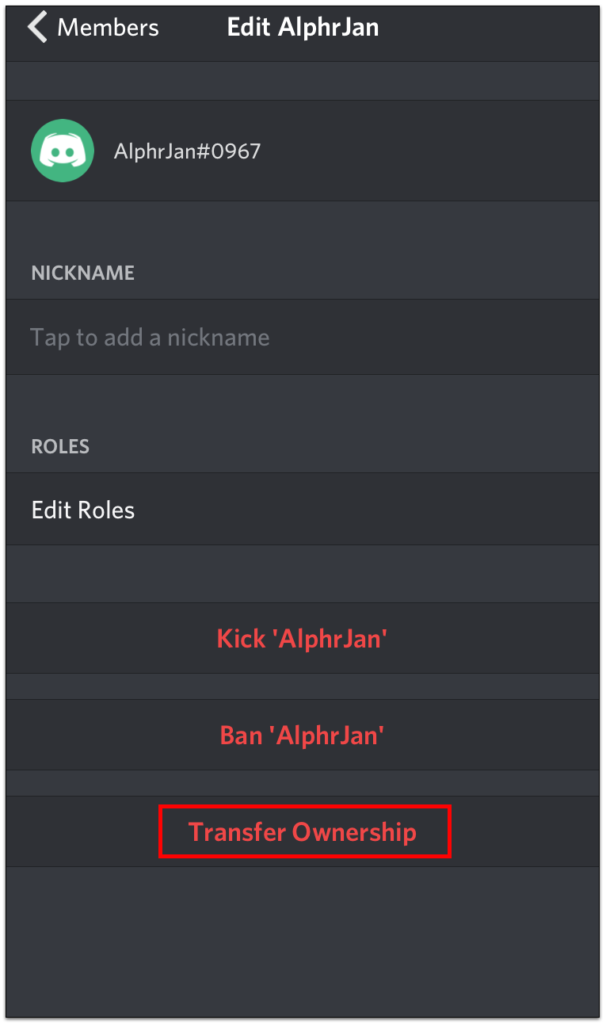The height and width of the screenshot is (1024, 606).
Task: Tap the ROLES section header
Action: [x=60, y=446]
